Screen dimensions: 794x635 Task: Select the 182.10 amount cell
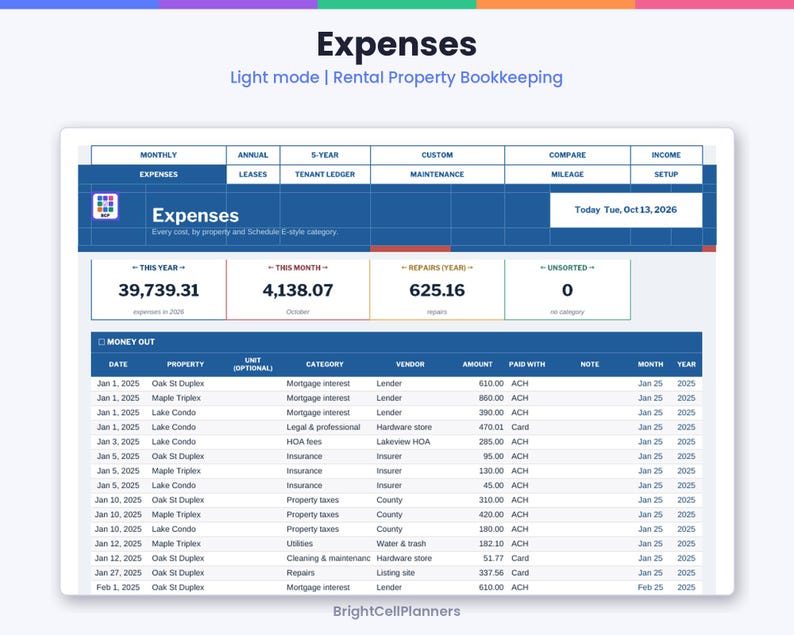pyautogui.click(x=479, y=543)
